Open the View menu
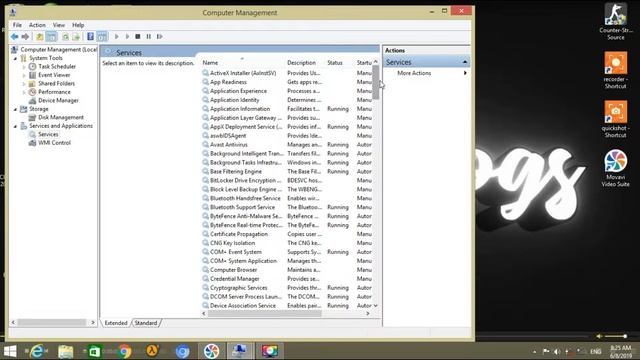 pyautogui.click(x=59, y=25)
